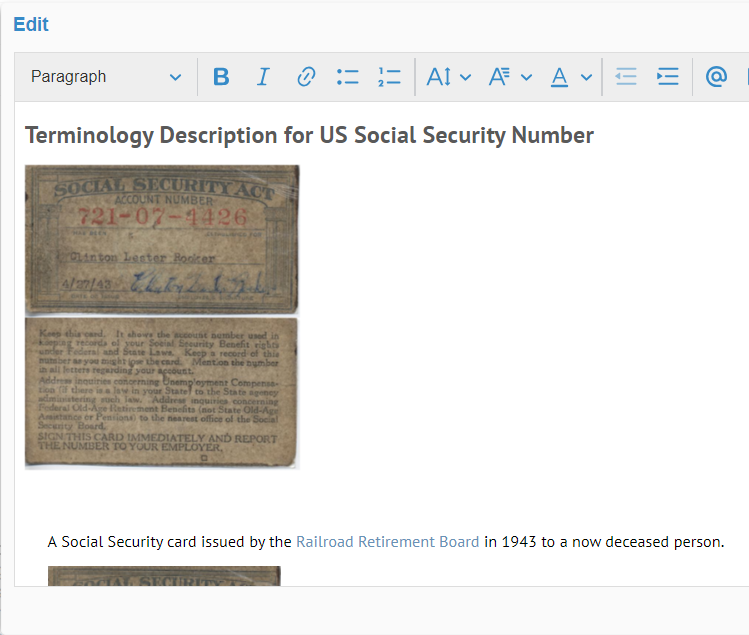Viewport: 749px width, 635px height.
Task: Toggle italic formatting
Action: [x=263, y=77]
